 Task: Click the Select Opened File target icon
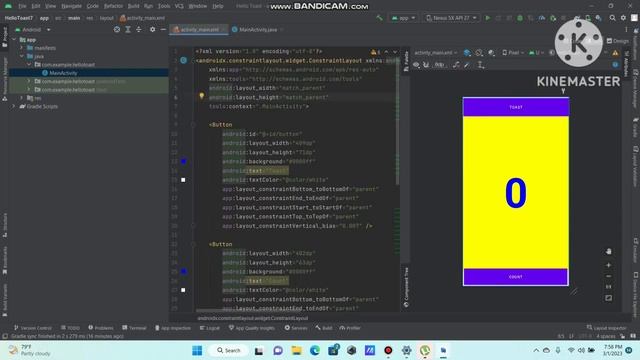click(x=117, y=29)
